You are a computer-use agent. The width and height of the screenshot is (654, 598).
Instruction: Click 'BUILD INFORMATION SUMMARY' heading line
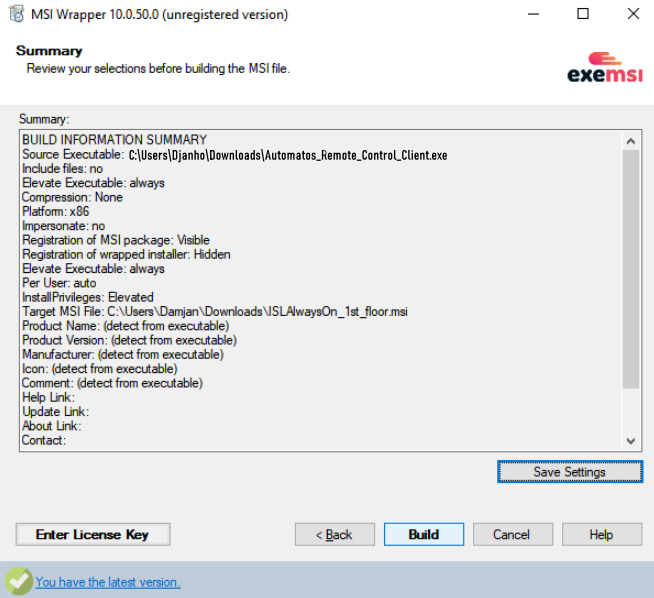point(114,139)
